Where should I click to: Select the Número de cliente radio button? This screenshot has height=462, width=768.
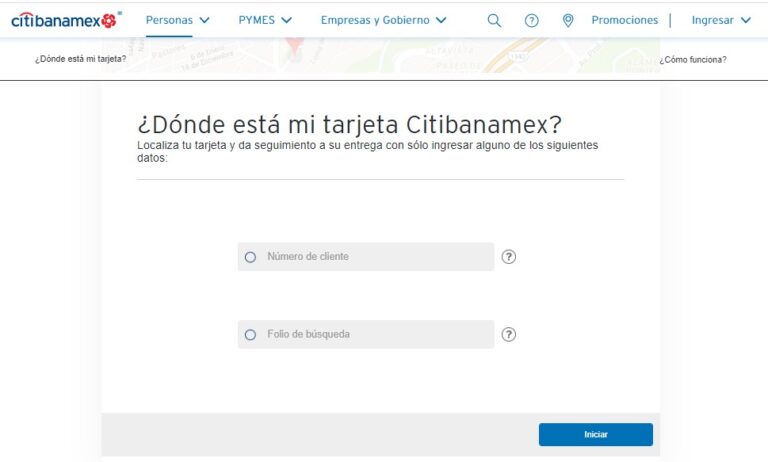[250, 257]
